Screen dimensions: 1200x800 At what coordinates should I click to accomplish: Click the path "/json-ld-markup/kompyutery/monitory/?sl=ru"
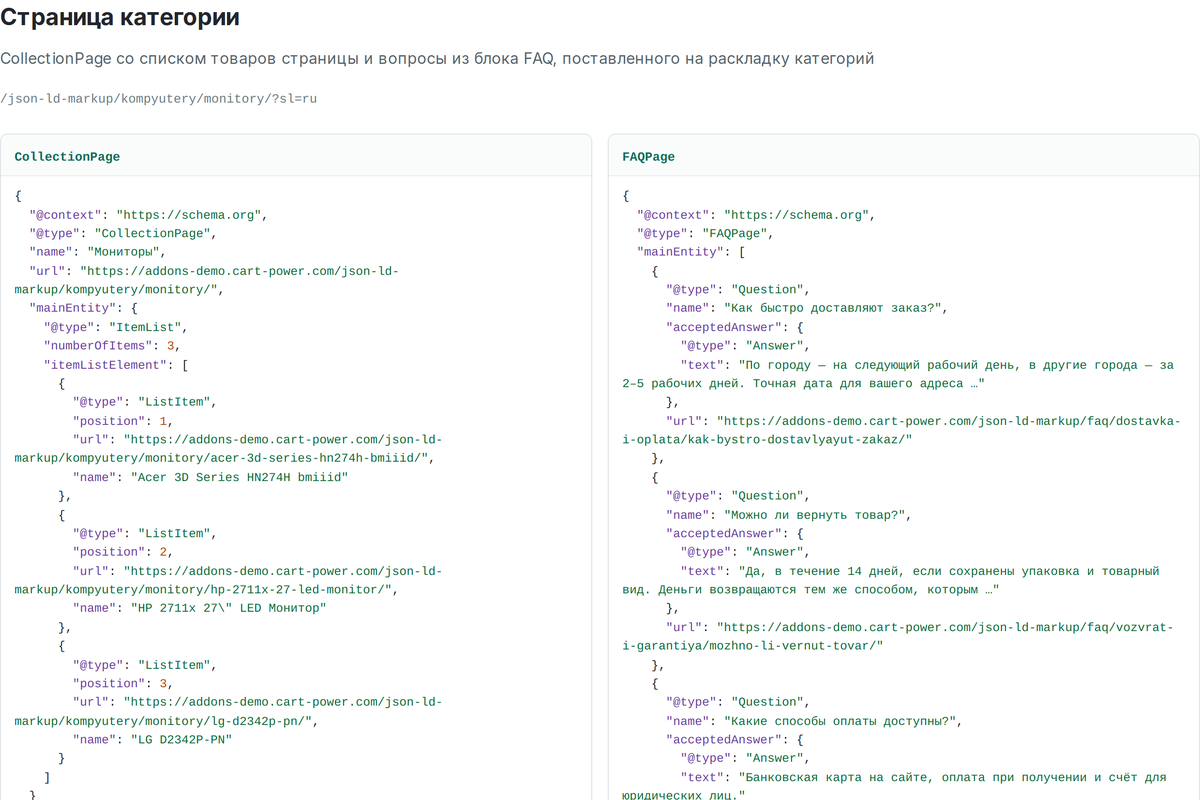click(159, 98)
